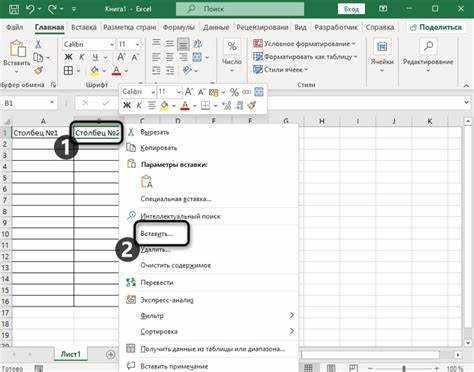This screenshot has width=474, height=372.
Task: Open the ribbon font size dropdown
Action: pos(138,44)
